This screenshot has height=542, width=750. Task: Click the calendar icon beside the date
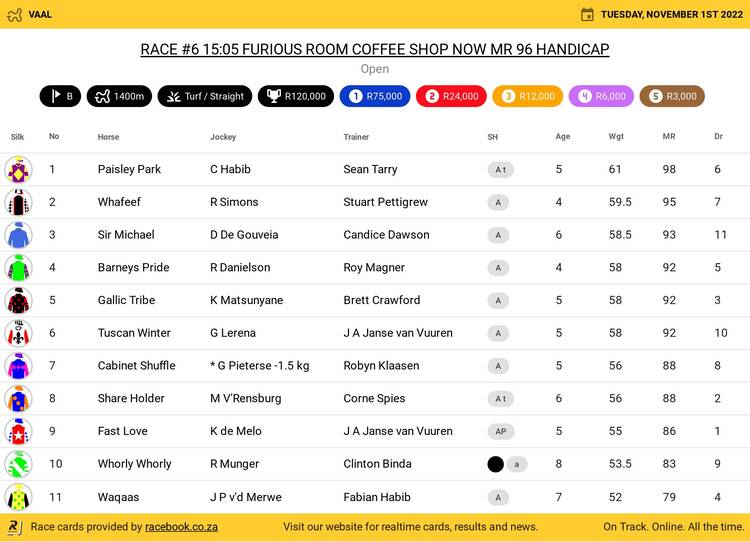click(587, 14)
